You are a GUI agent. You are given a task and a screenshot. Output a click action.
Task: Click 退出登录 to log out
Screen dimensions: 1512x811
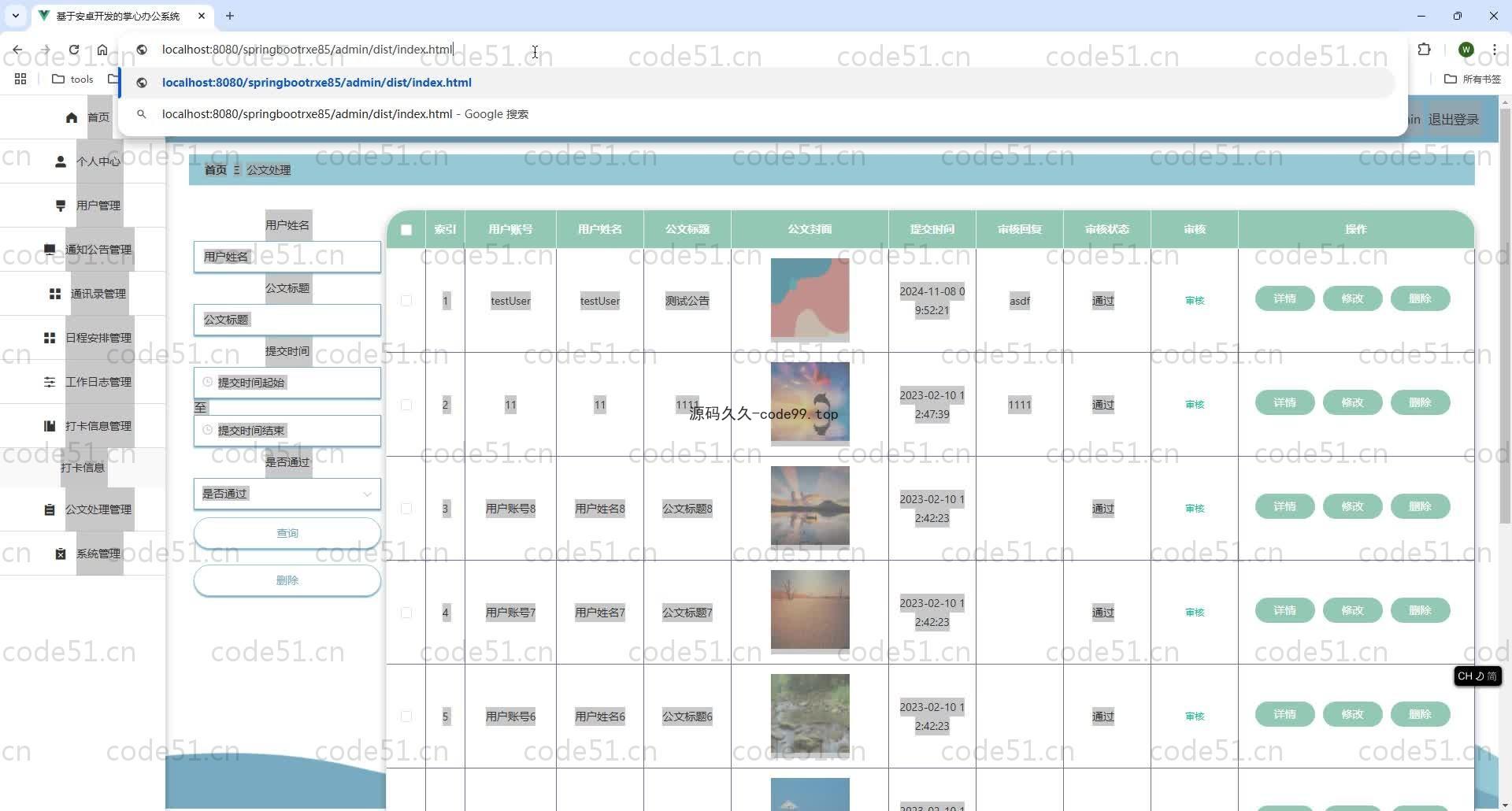(1454, 120)
